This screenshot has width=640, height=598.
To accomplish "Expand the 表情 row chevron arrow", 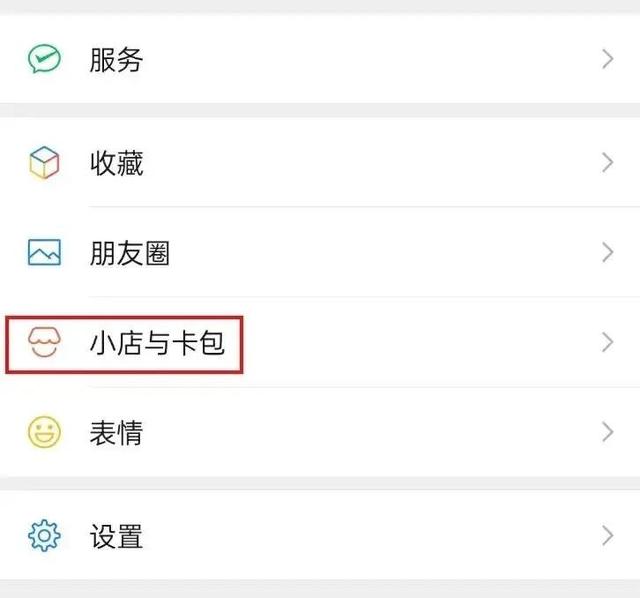I will click(x=607, y=433).
